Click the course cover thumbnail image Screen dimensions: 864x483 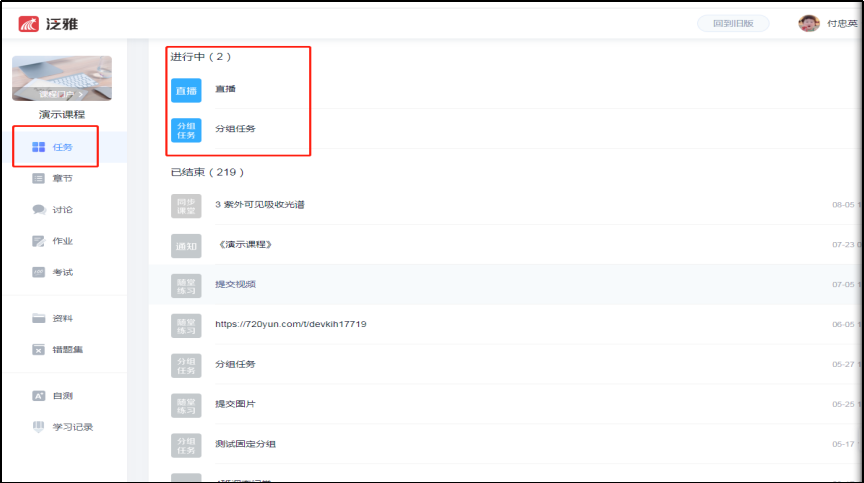pos(62,79)
